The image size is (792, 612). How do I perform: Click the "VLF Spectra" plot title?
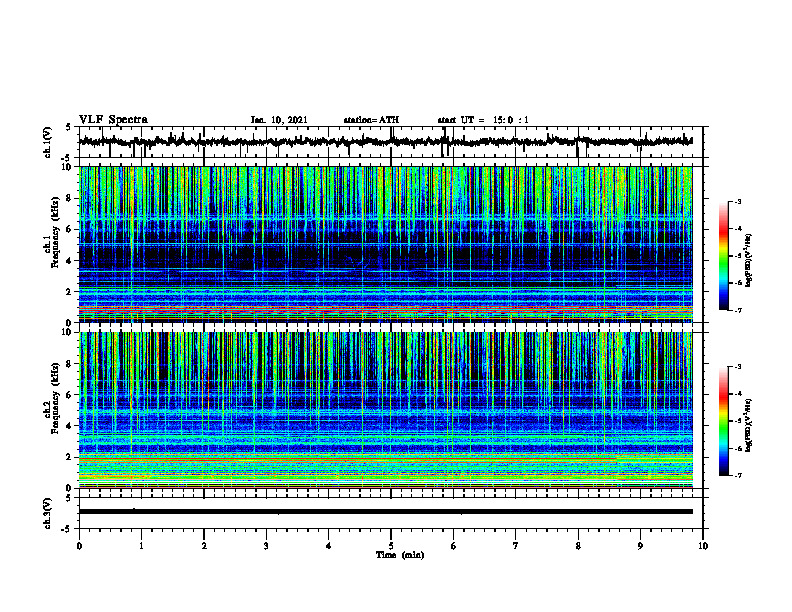click(113, 120)
